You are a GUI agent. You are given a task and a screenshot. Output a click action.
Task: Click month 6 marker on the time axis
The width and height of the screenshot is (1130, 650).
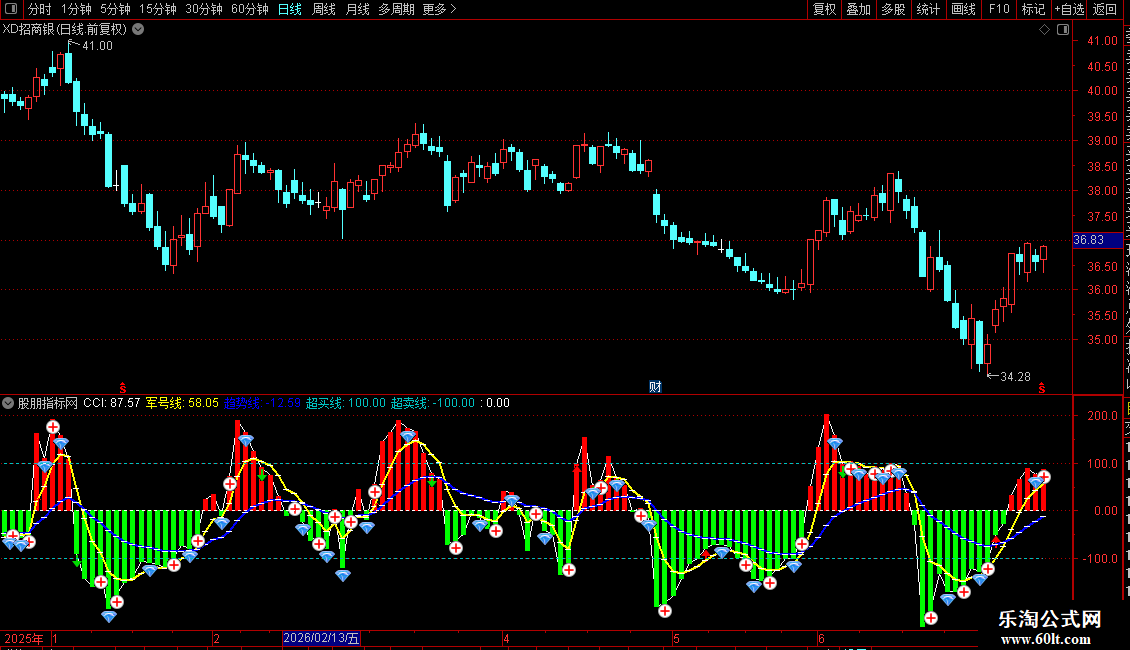tap(822, 638)
